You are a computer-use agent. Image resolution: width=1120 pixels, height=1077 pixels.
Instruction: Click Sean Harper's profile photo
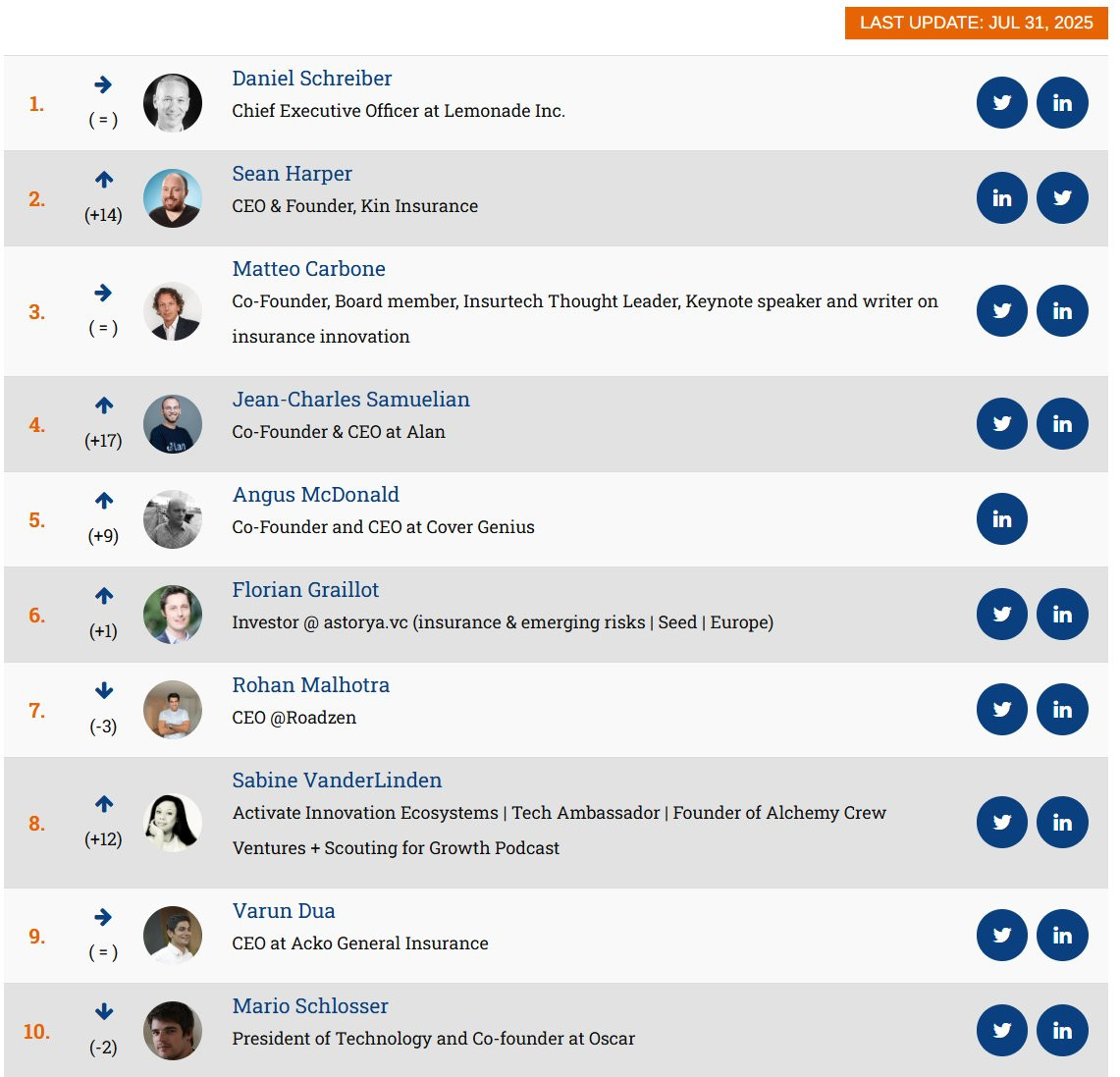173,198
